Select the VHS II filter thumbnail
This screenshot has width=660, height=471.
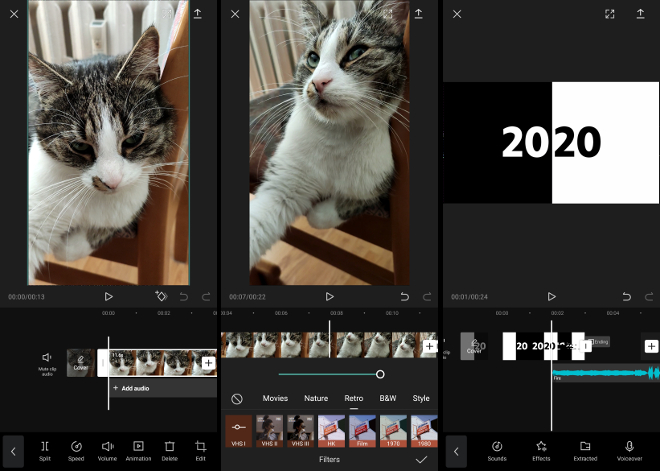coord(271,429)
